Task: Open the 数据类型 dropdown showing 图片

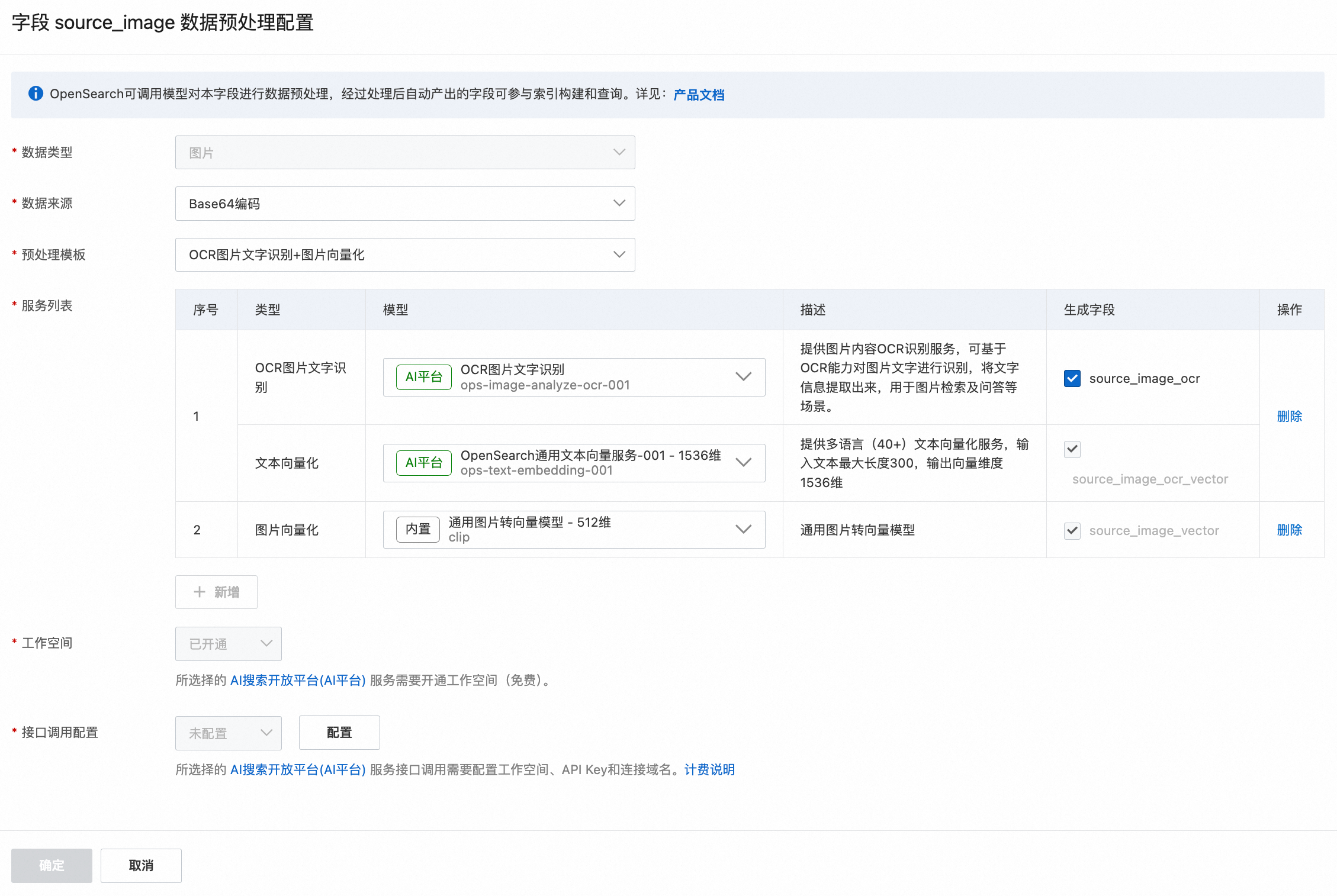Action: pos(405,153)
